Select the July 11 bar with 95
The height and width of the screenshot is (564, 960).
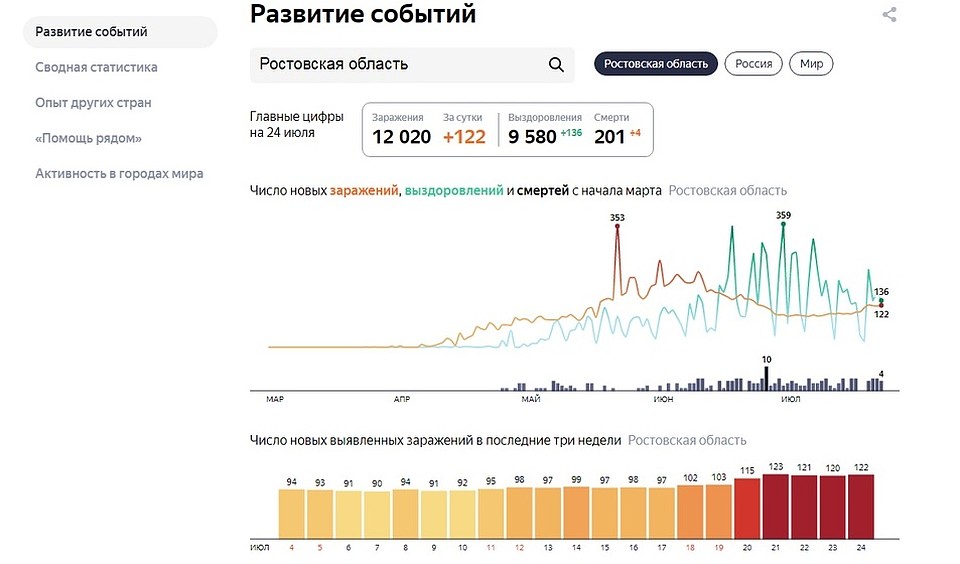(x=491, y=514)
